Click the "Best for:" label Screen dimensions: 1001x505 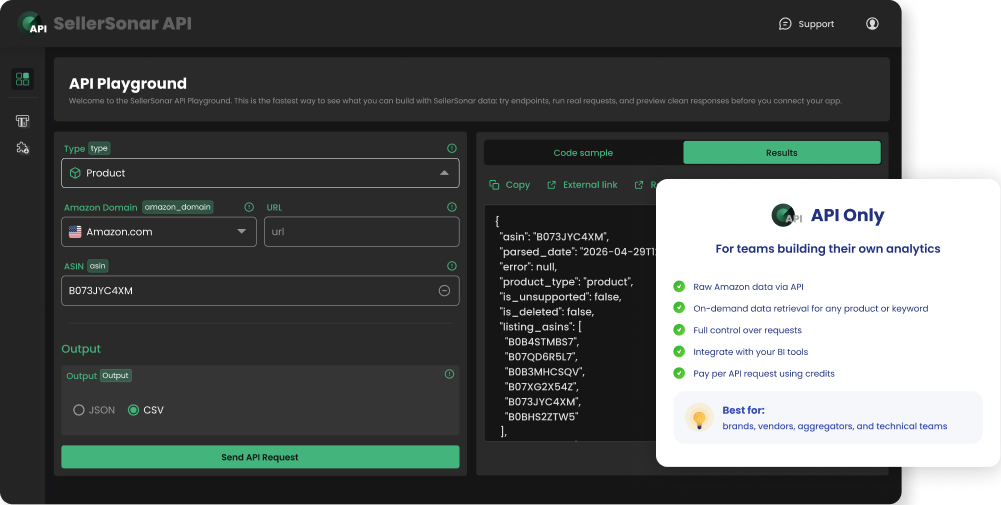743,410
